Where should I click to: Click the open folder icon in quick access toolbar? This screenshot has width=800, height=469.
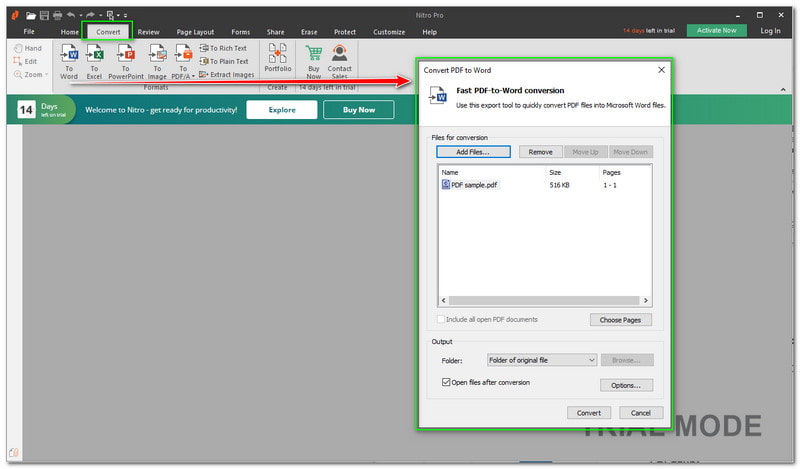(x=31, y=15)
